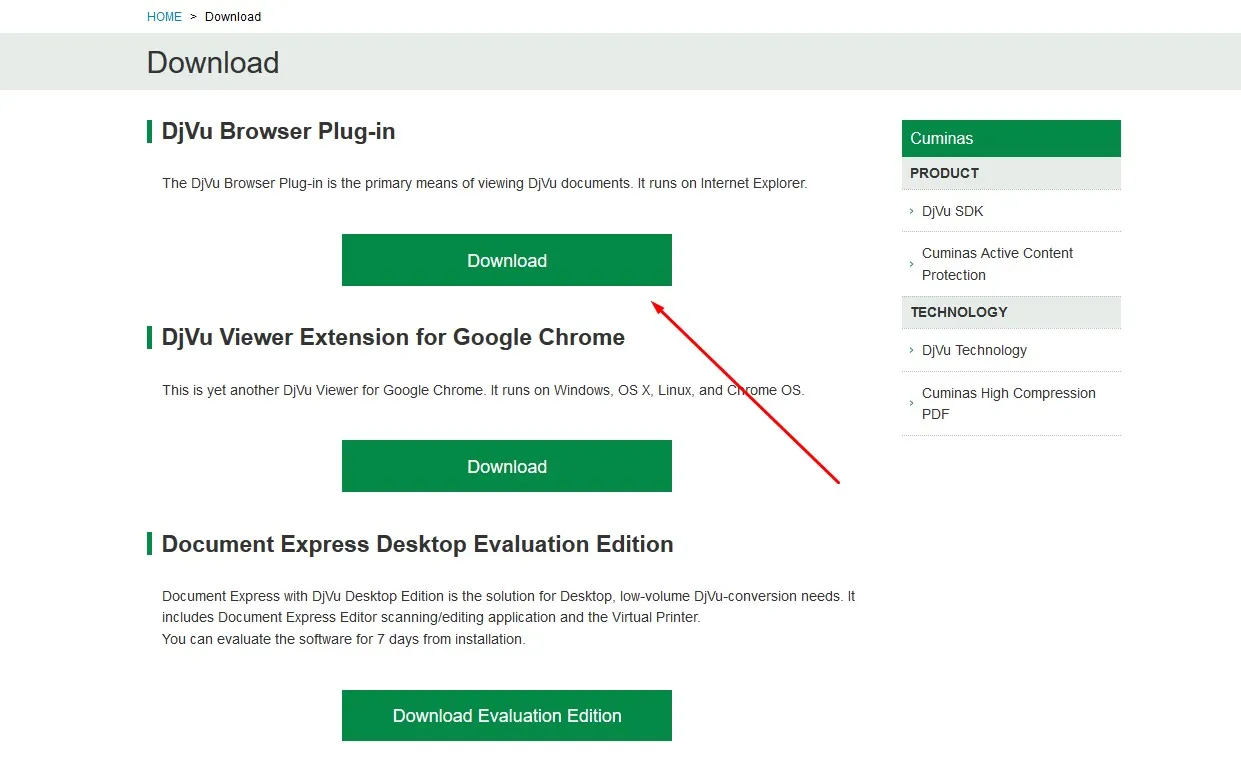
Task: Click chevron beside Cuminas Active Content Protection
Action: coord(912,264)
